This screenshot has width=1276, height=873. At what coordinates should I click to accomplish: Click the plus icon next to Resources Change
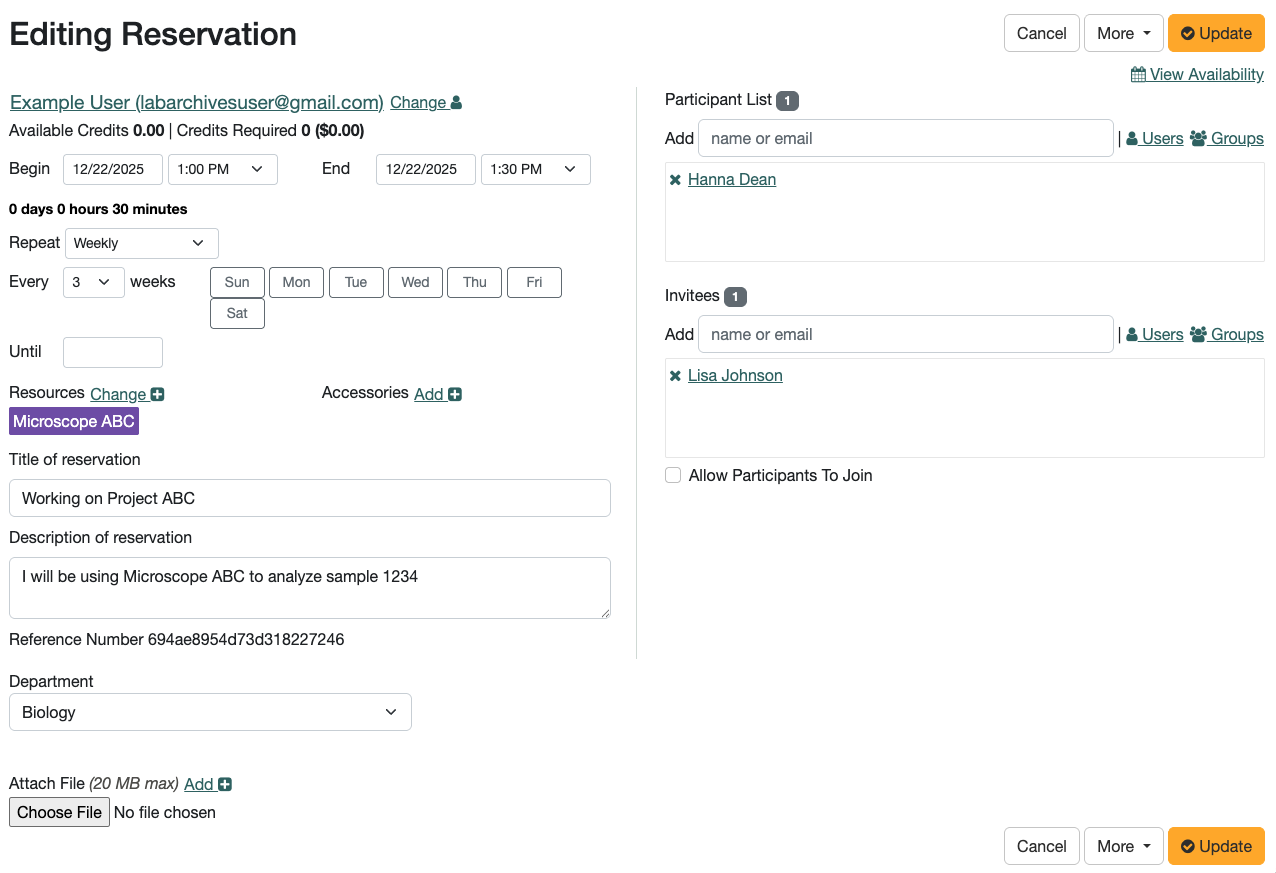tap(157, 395)
